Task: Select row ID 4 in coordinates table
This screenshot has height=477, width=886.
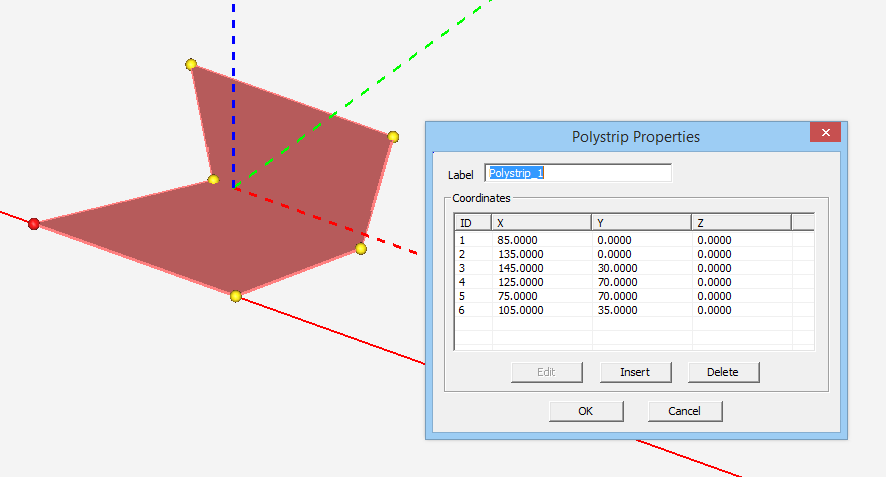Action: click(462, 282)
